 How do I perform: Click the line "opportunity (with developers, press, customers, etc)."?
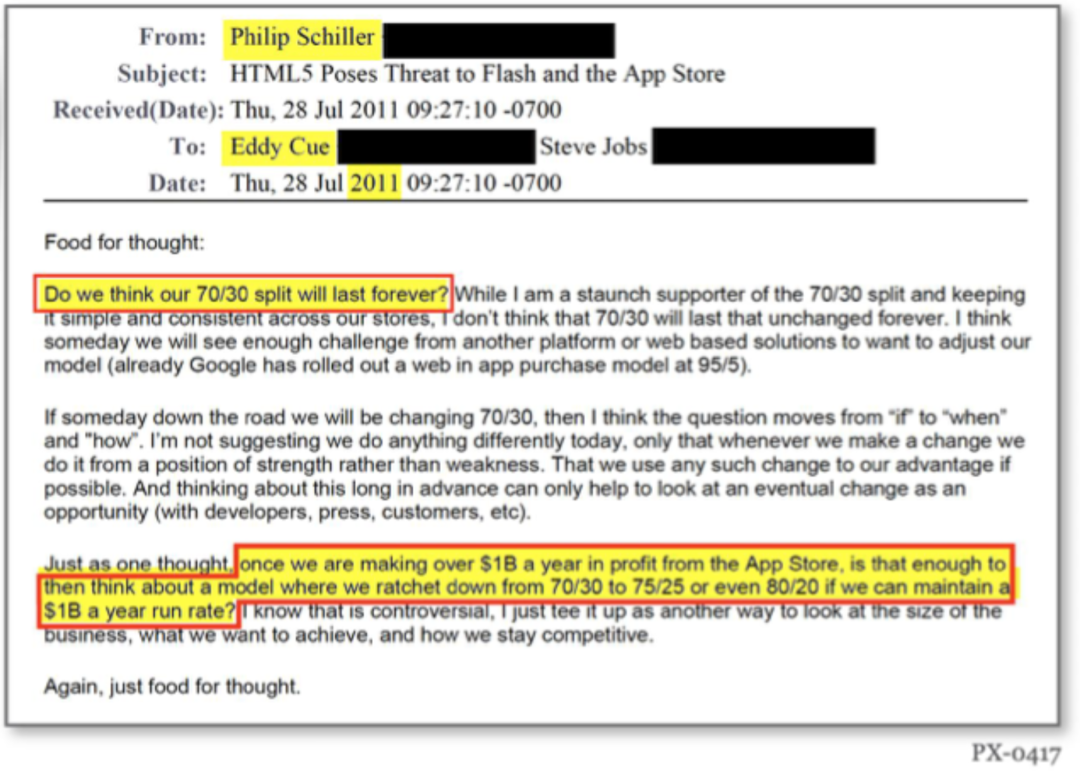click(x=287, y=512)
